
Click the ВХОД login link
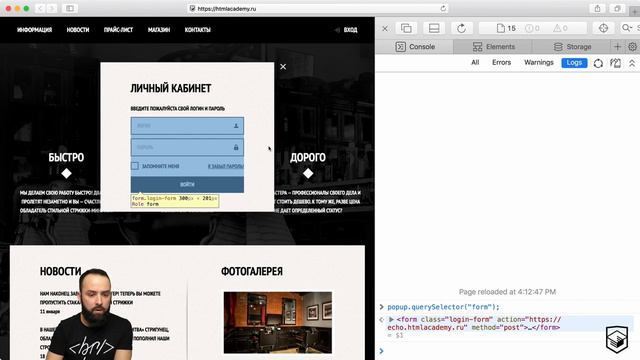[350, 30]
